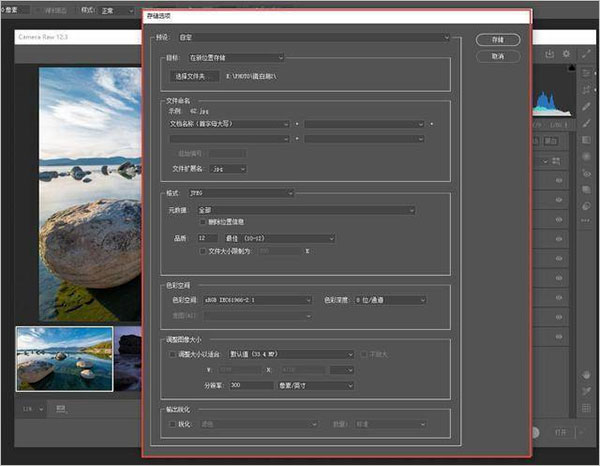Open the three-dot more settings icon
600x466 pixels.
pos(586,220)
